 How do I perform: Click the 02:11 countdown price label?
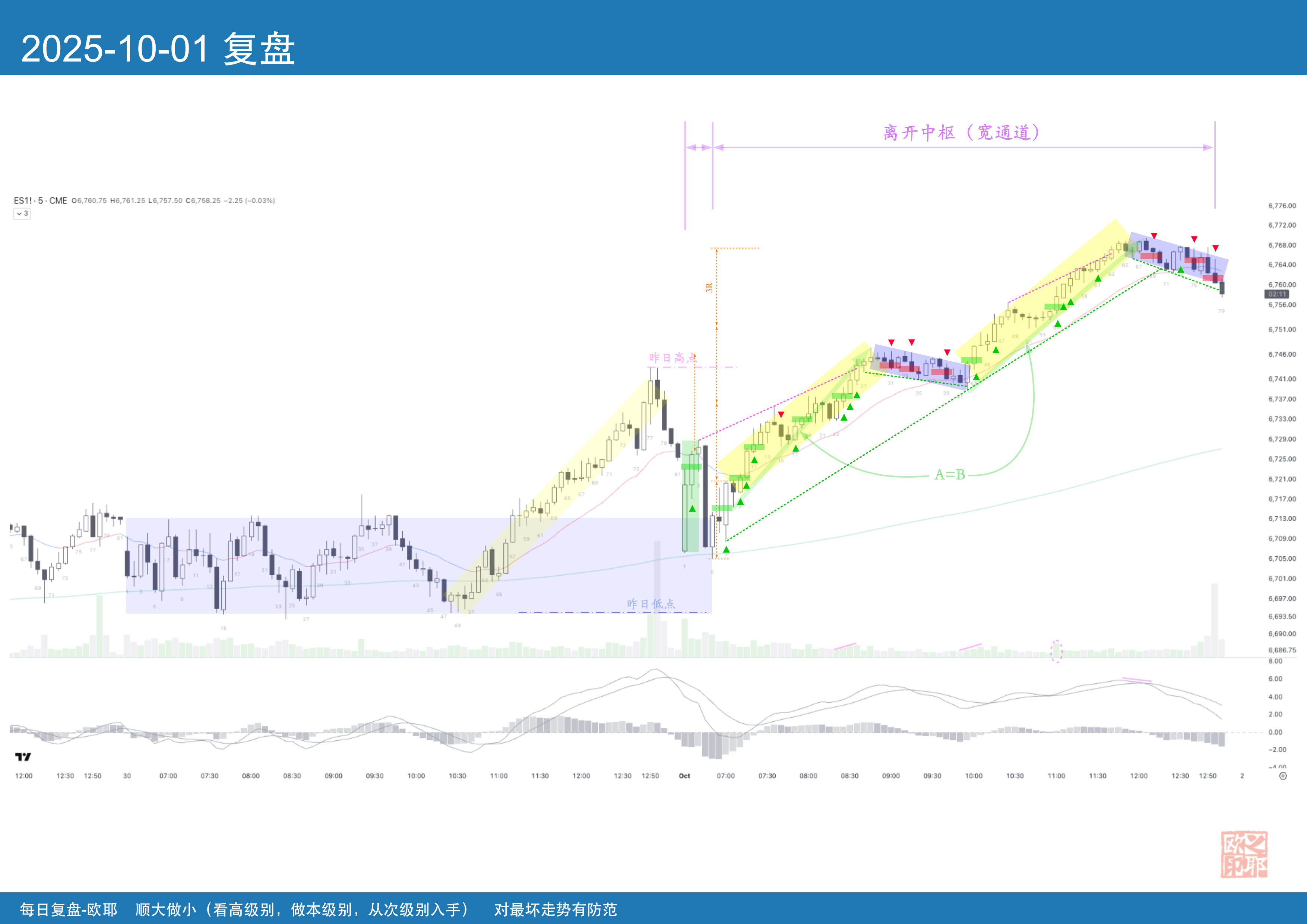pyautogui.click(x=1277, y=294)
